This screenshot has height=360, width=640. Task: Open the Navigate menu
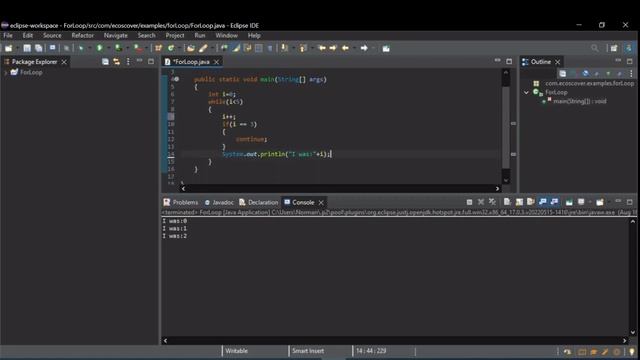(x=116, y=36)
